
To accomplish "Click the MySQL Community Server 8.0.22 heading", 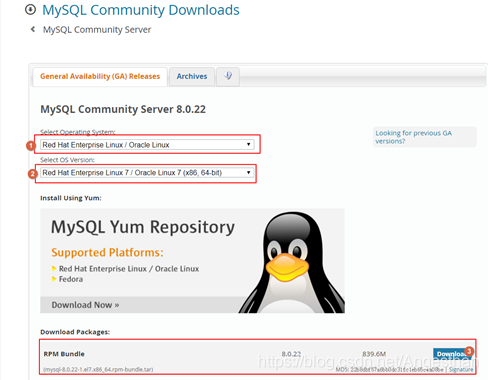I will [x=123, y=109].
